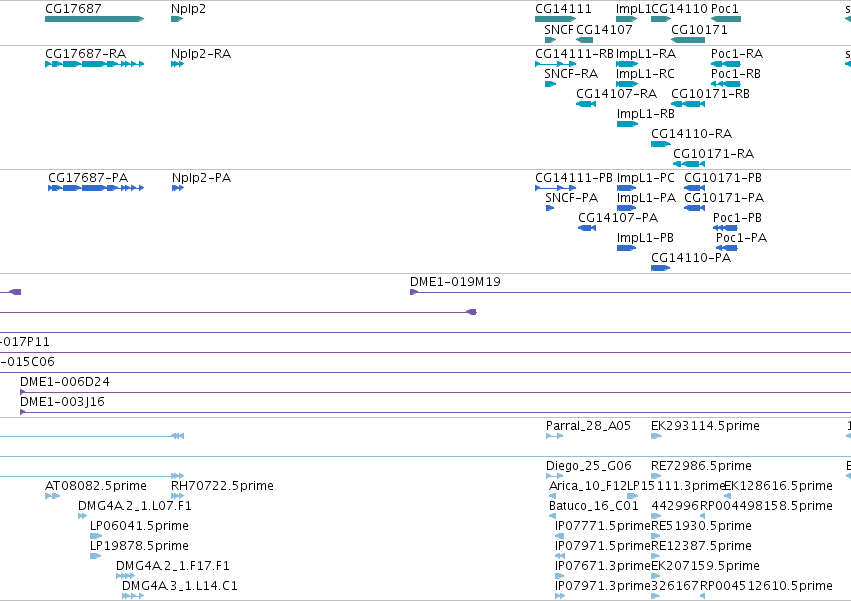The width and height of the screenshot is (851, 601).
Task: Select the Poc1-RB transcript label
Action: click(736, 74)
